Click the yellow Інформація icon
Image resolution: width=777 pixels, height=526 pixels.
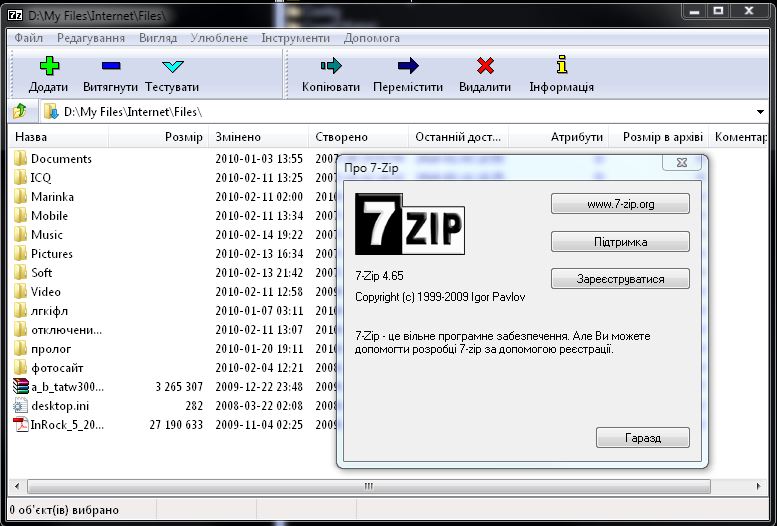[x=561, y=65]
